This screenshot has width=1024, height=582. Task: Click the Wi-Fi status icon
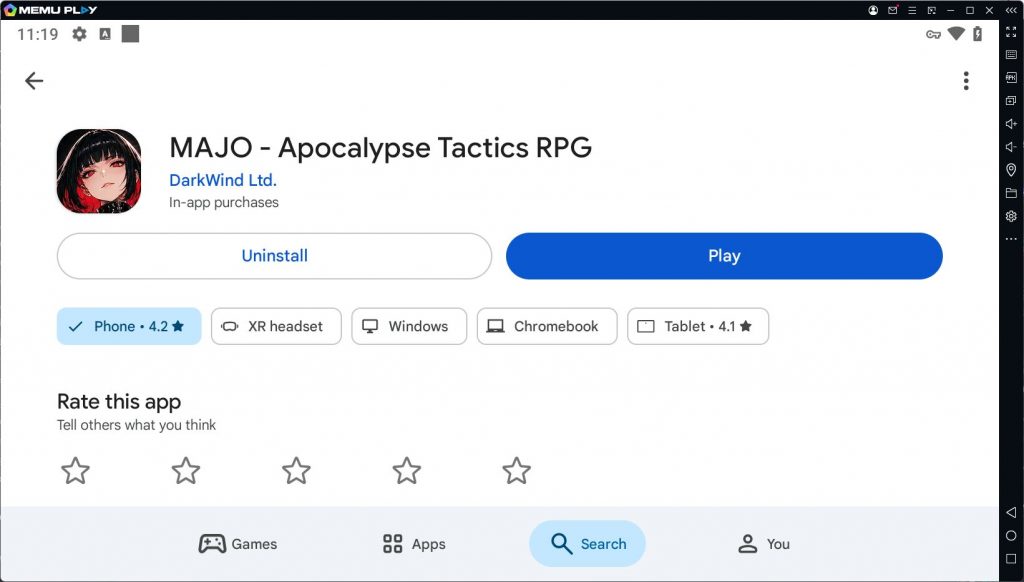point(956,34)
